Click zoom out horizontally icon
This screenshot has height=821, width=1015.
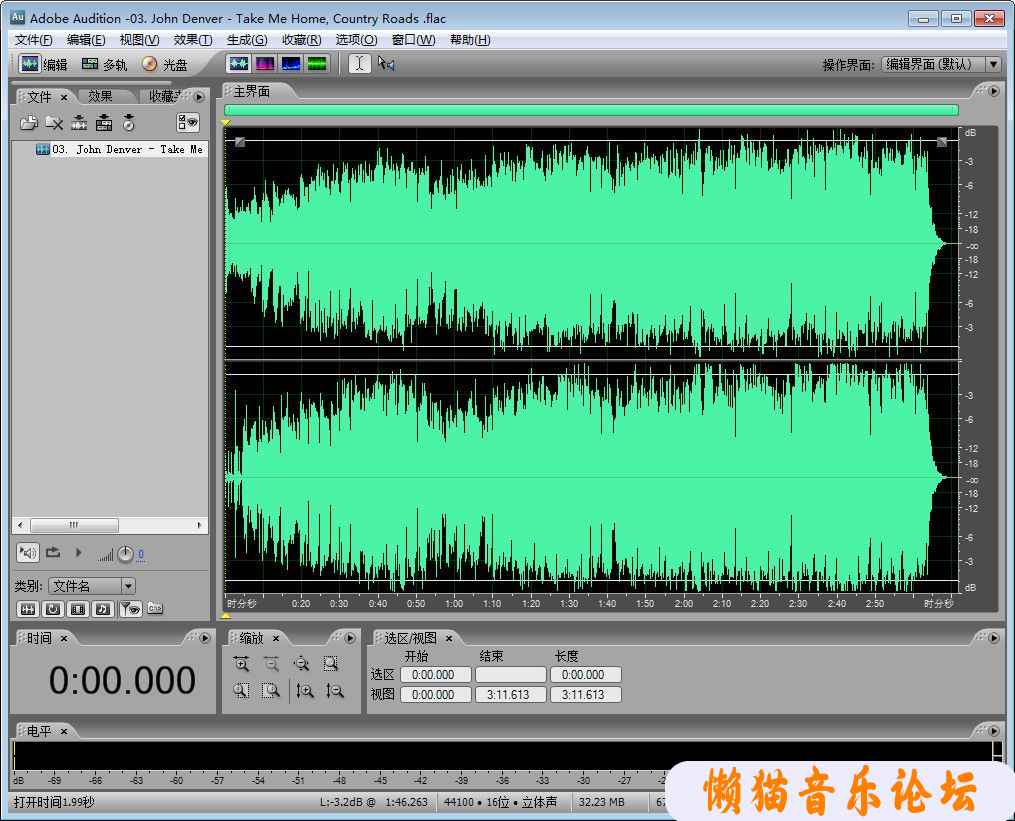pyautogui.click(x=271, y=664)
